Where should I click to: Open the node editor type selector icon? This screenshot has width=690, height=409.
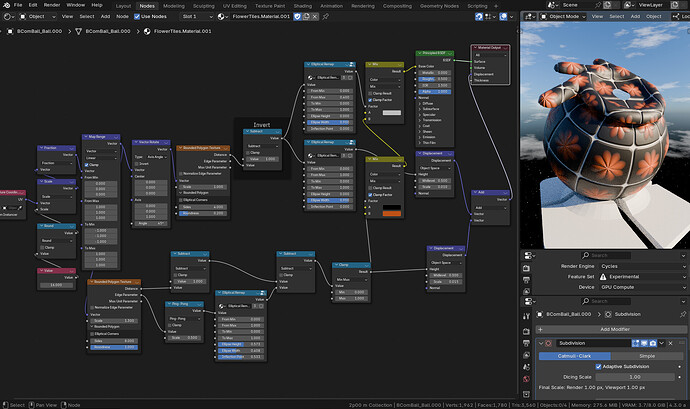(8, 16)
